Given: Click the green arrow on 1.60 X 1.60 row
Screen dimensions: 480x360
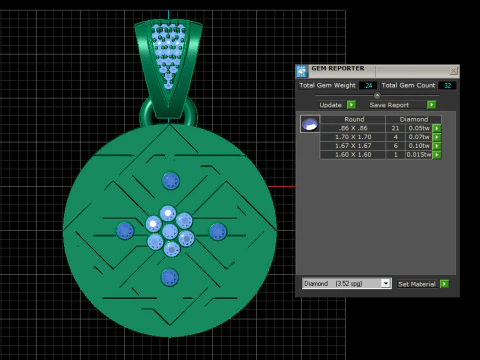Looking at the screenshot, I should point(437,155).
